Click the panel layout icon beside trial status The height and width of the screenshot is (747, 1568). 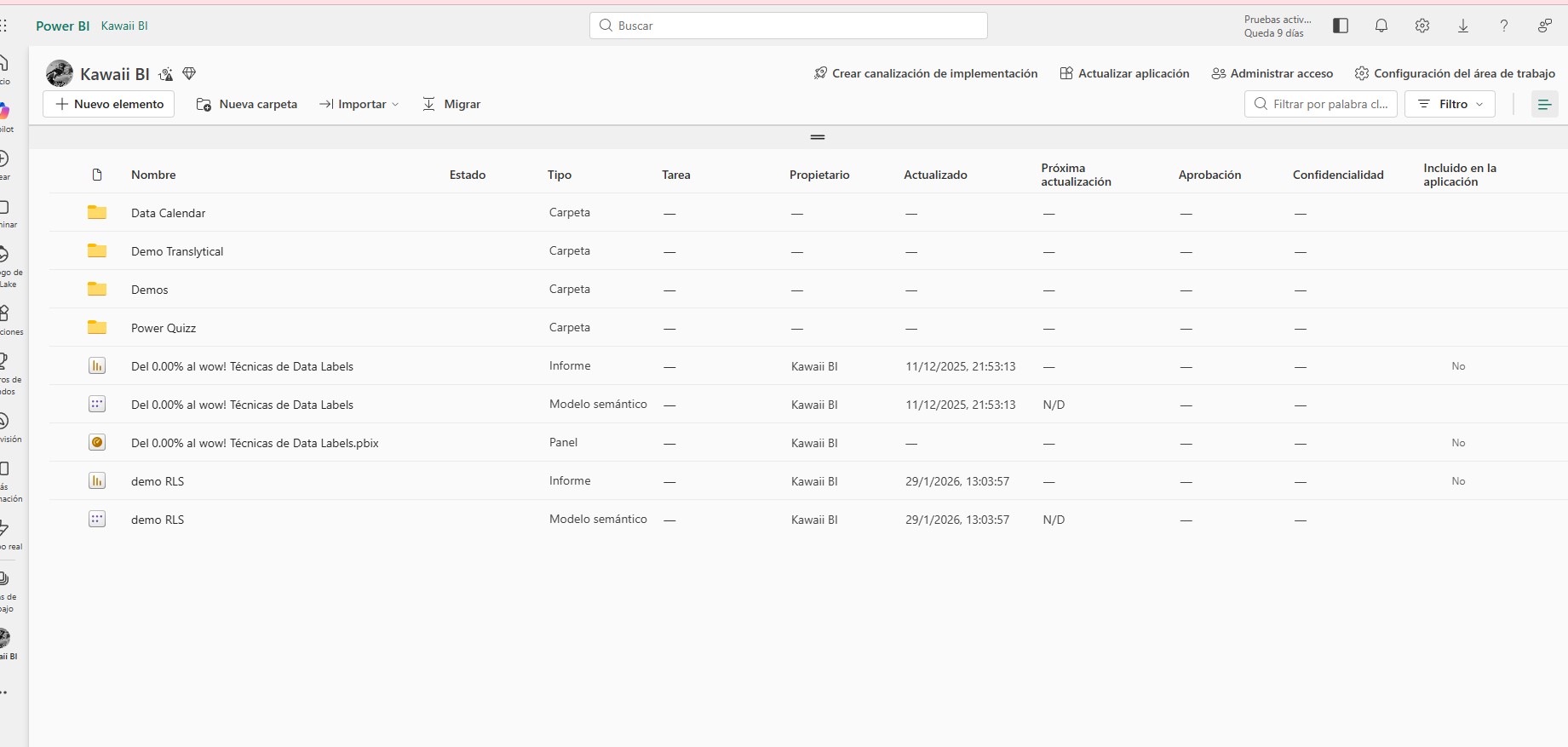point(1341,26)
